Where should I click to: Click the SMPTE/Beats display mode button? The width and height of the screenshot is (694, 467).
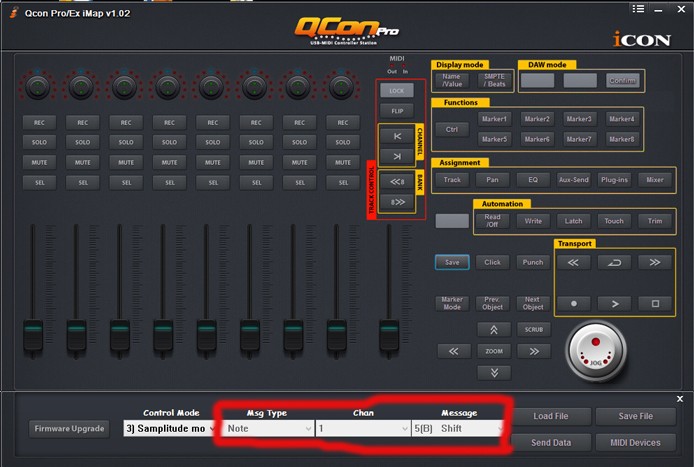tap(494, 80)
